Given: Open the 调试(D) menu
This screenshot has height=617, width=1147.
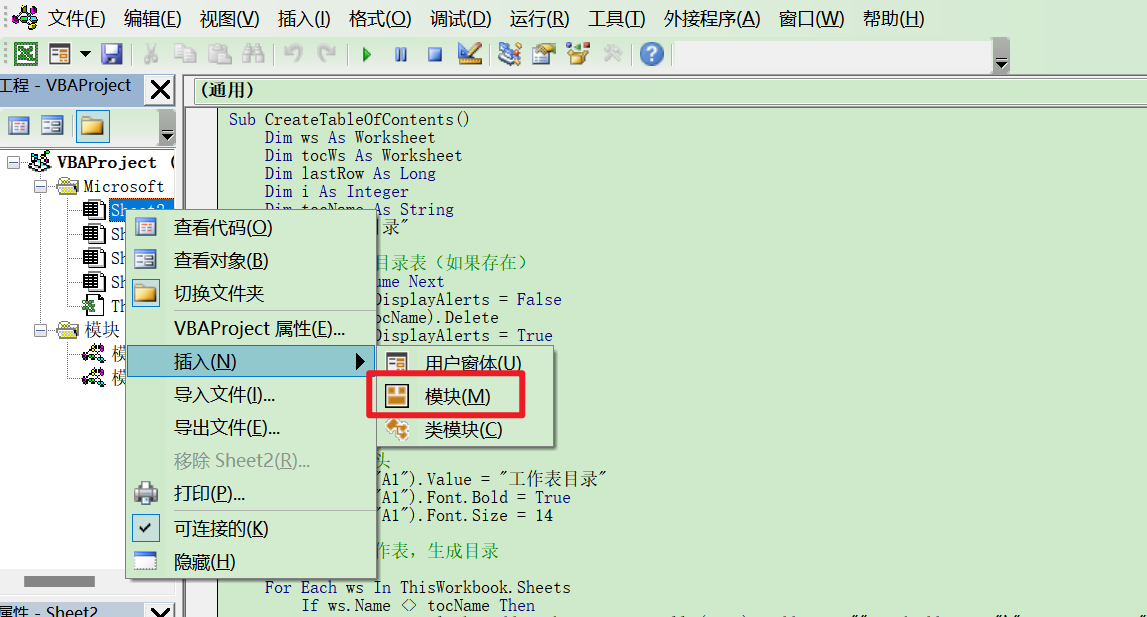Looking at the screenshot, I should 460,18.
